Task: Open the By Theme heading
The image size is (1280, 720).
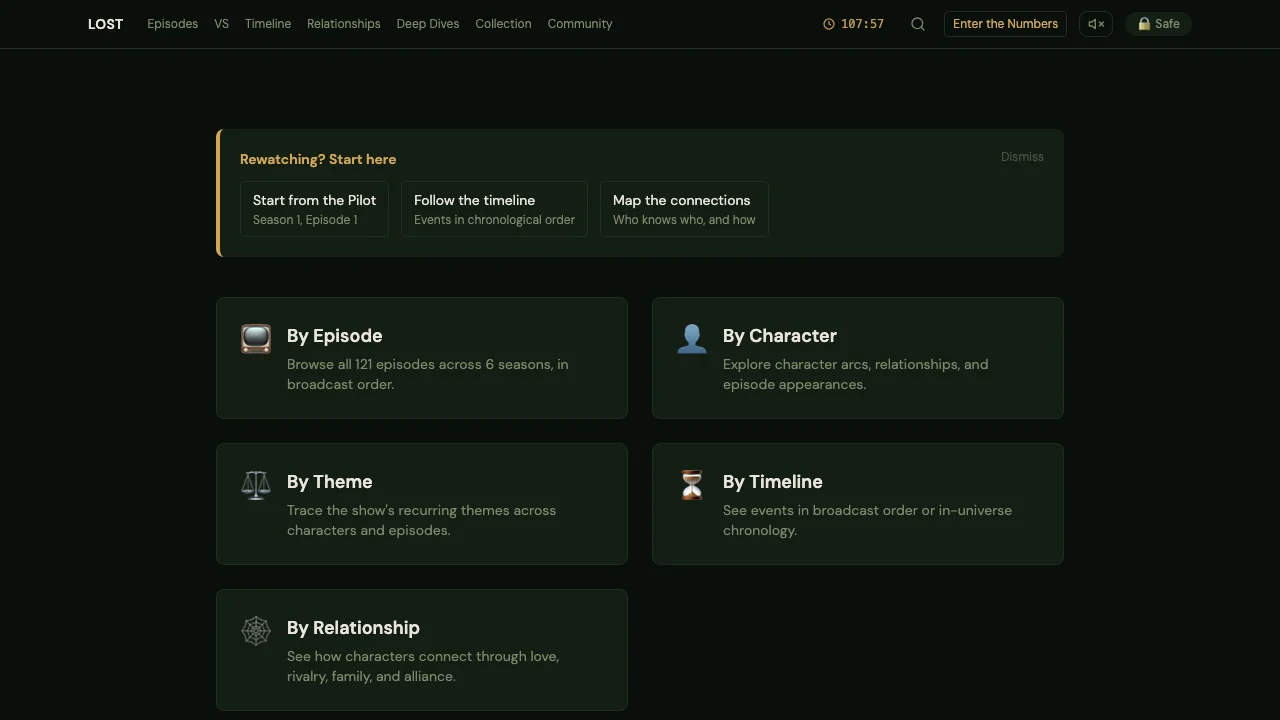Action: pyautogui.click(x=329, y=482)
